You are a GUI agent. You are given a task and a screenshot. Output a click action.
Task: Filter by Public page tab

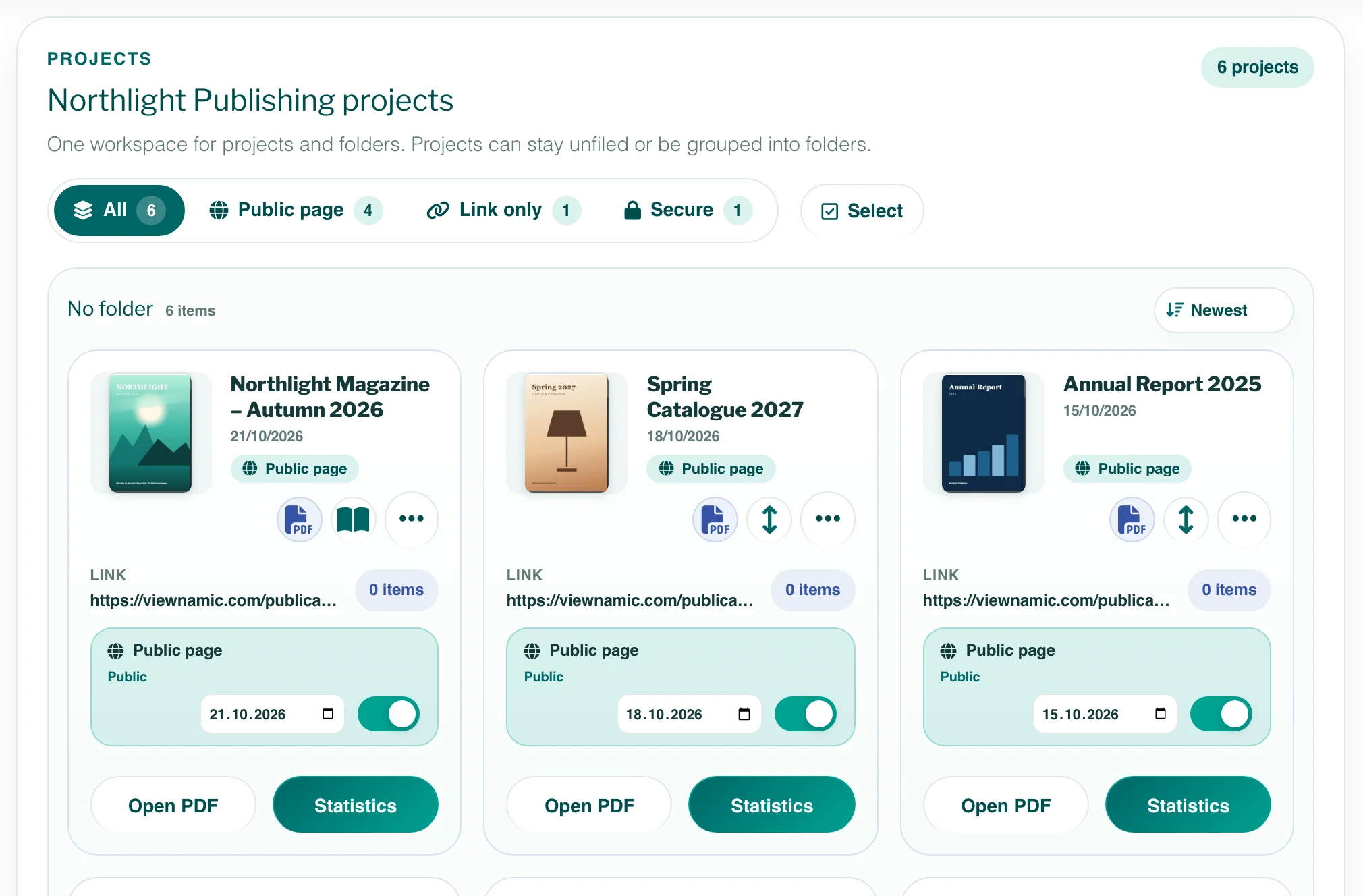coord(296,211)
